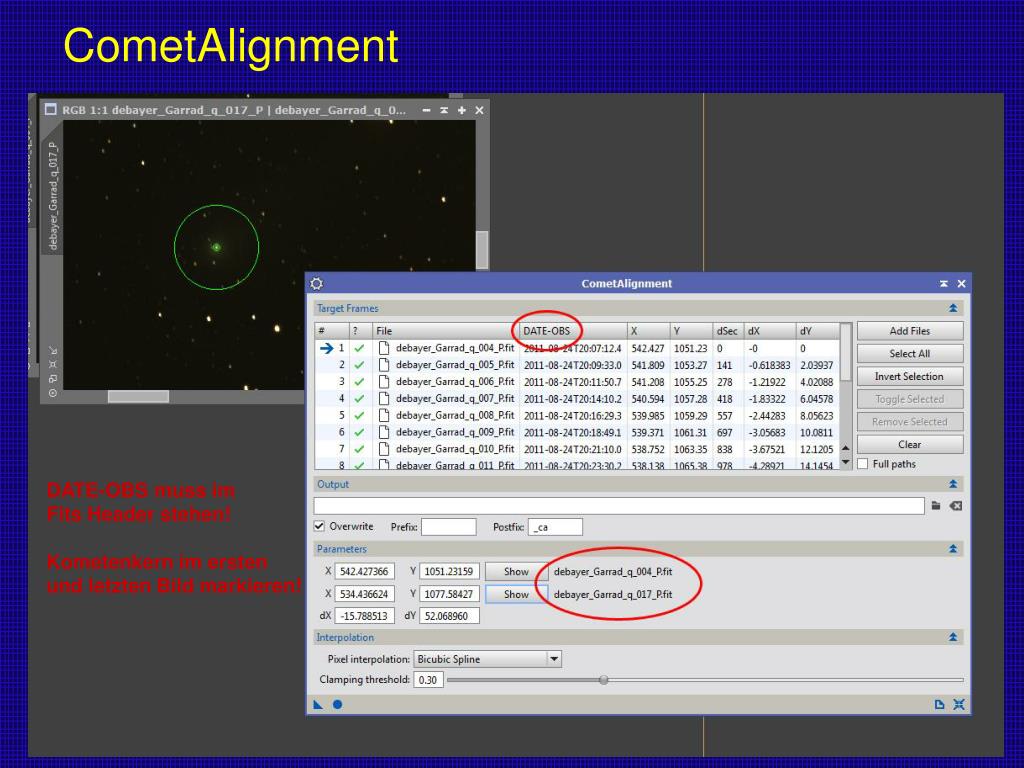Open the Browse Documentation page icon

pos(940,704)
